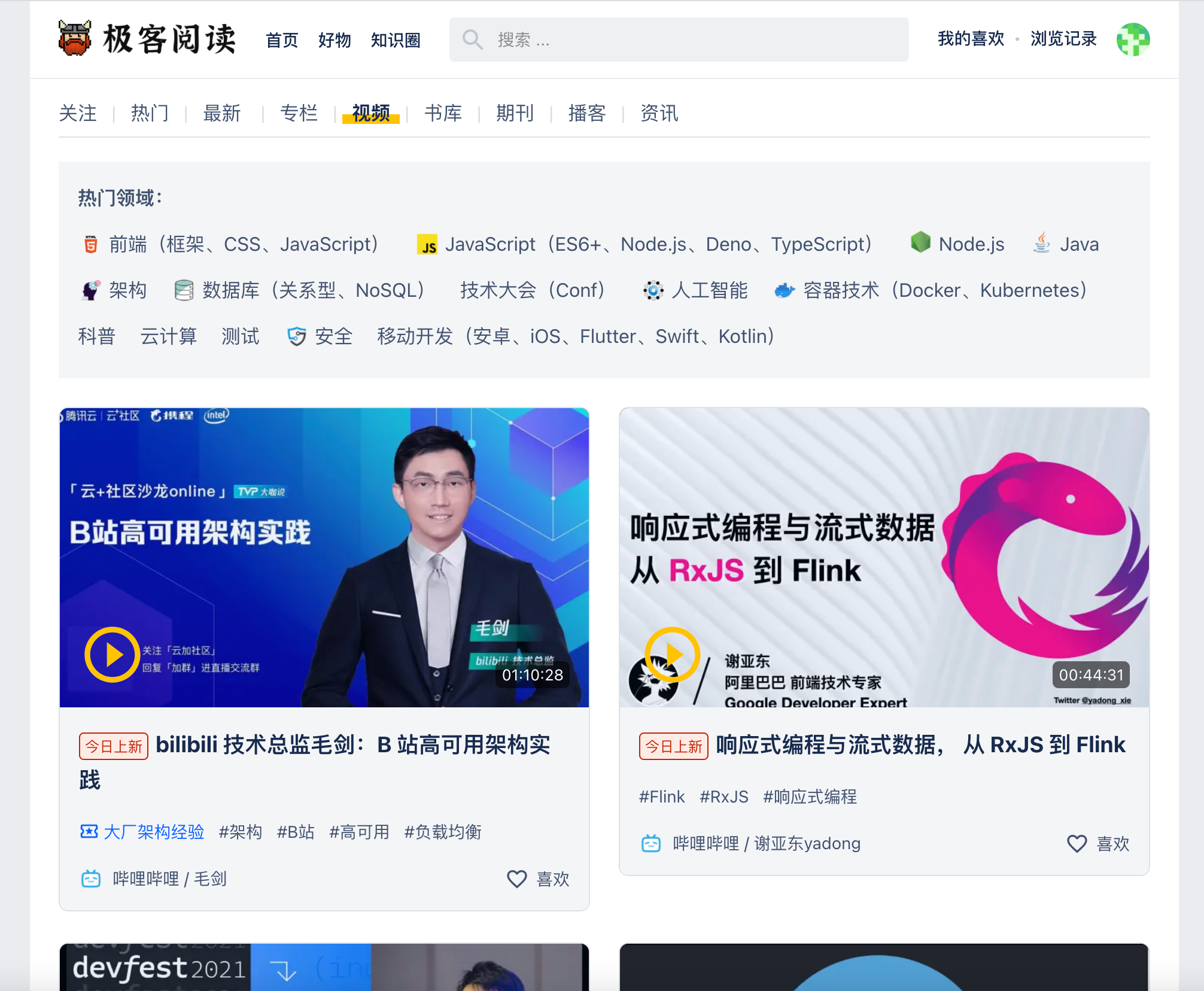Play the RxJS 到 Flink video
Image resolution: width=1204 pixels, height=991 pixels.
673,655
